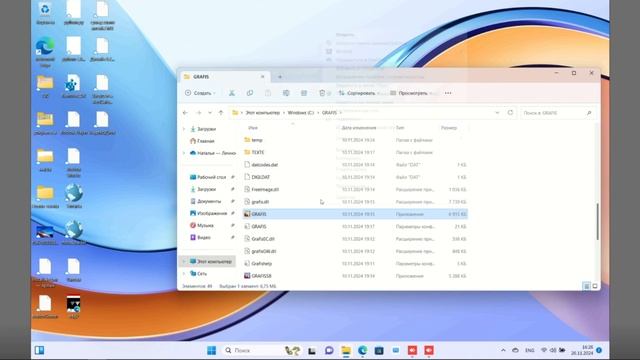Screen dimensions: 640x360
Task: Show hidden tray icons chevron
Action: (503, 350)
